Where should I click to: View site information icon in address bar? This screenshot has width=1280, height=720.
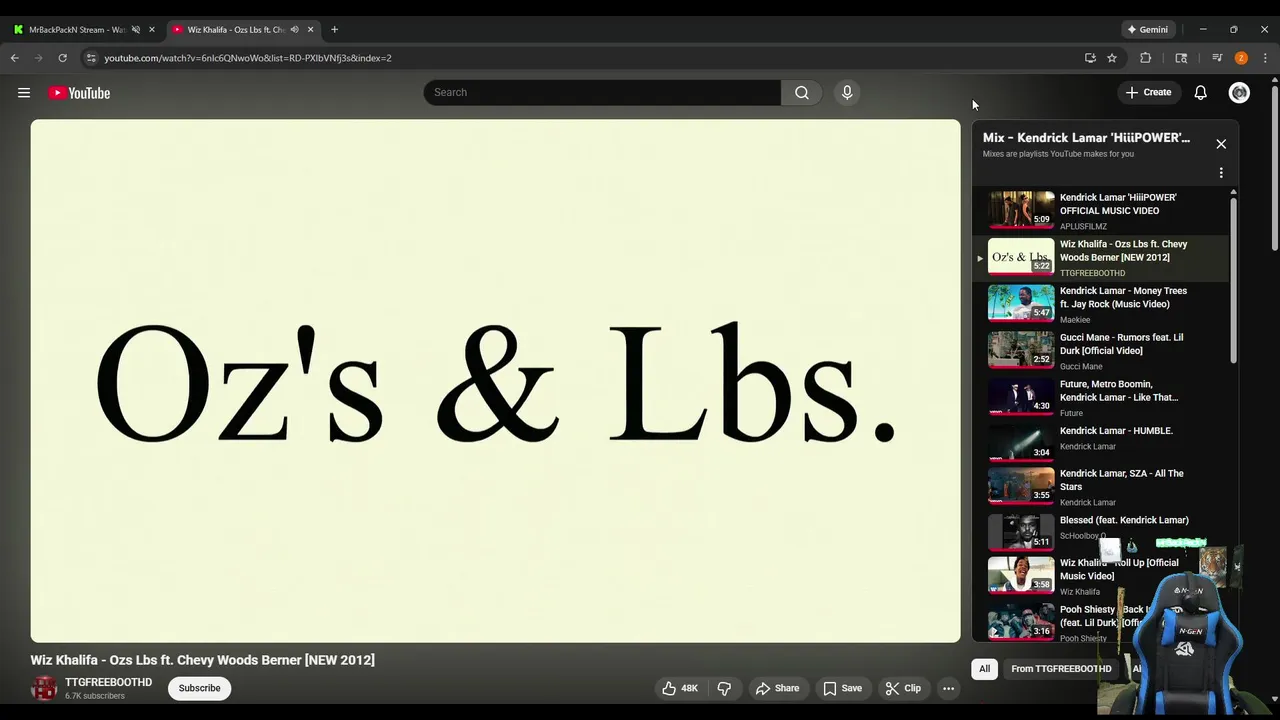point(91,58)
